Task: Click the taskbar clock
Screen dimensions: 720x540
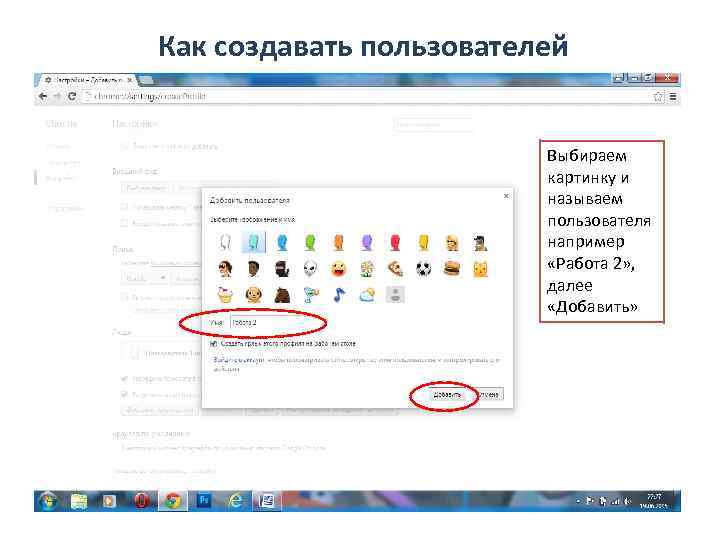Action: (x=654, y=501)
